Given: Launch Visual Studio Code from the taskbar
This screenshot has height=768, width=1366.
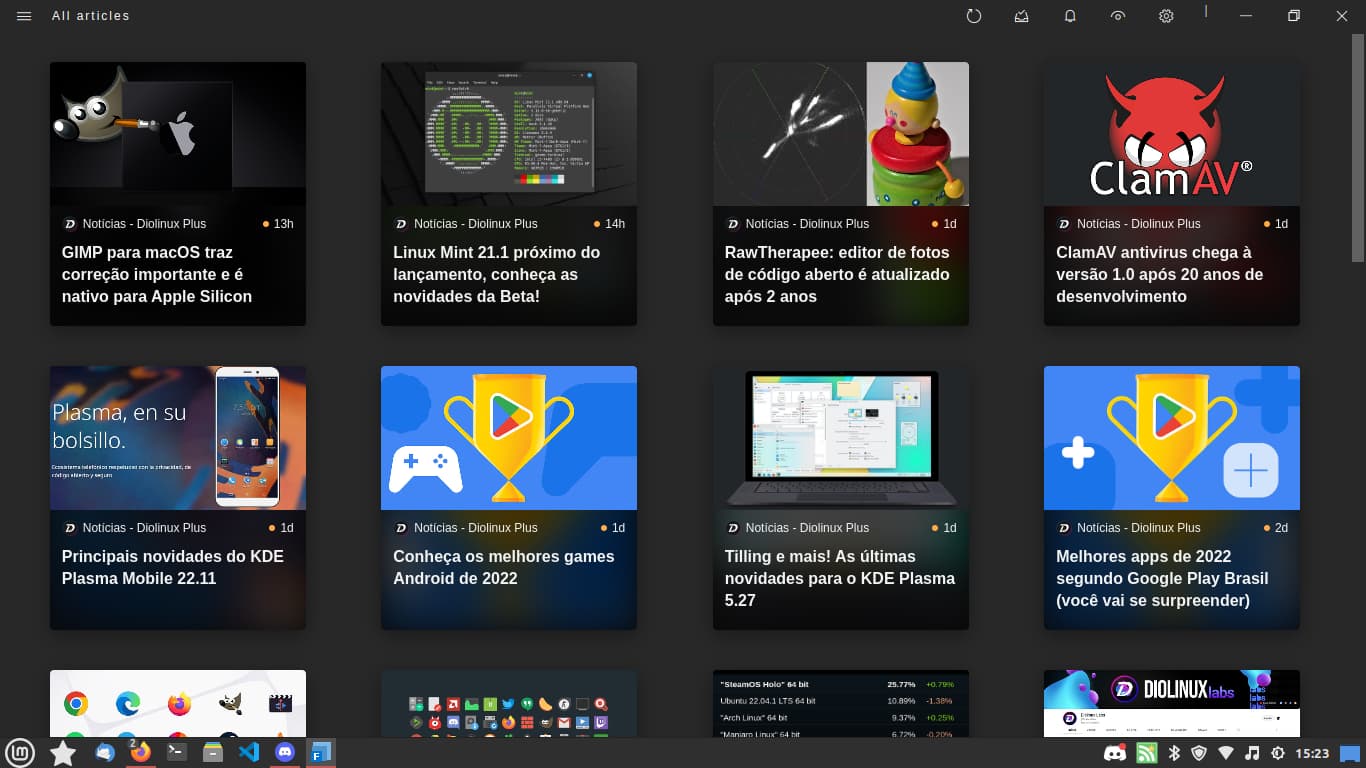Looking at the screenshot, I should pyautogui.click(x=249, y=752).
